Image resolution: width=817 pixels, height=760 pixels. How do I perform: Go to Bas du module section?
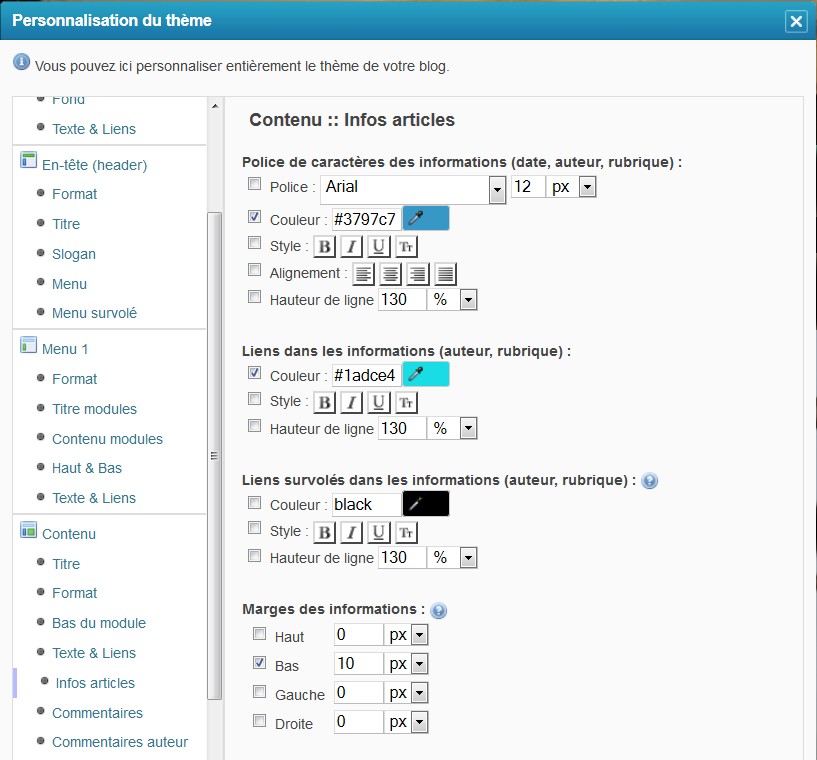tap(98, 623)
